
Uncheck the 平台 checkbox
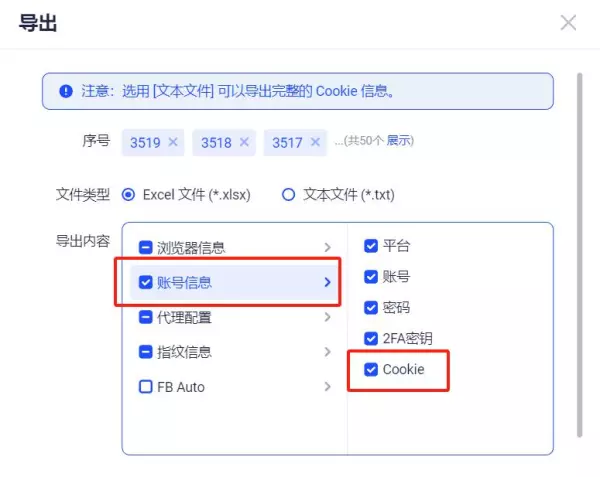tap(371, 246)
